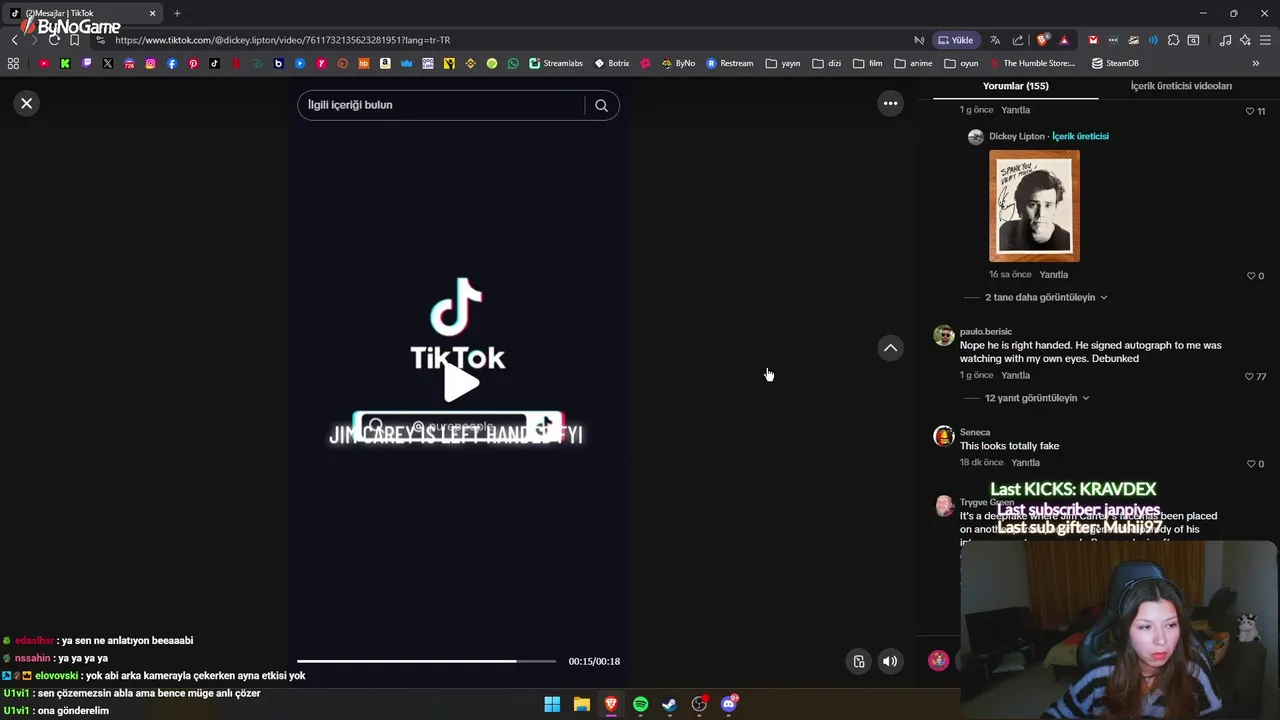
Task: Open the SteamDB bookmark
Action: (x=1115, y=63)
